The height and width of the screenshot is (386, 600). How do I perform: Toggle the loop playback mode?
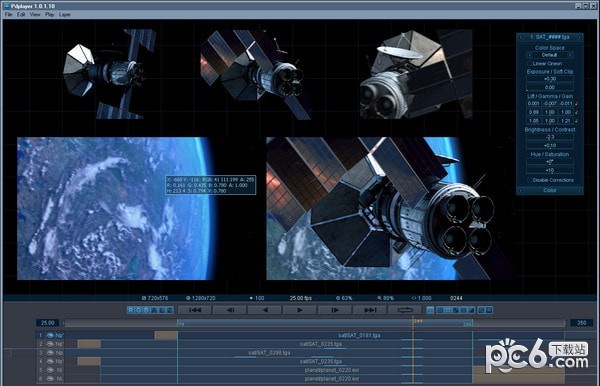(405, 310)
